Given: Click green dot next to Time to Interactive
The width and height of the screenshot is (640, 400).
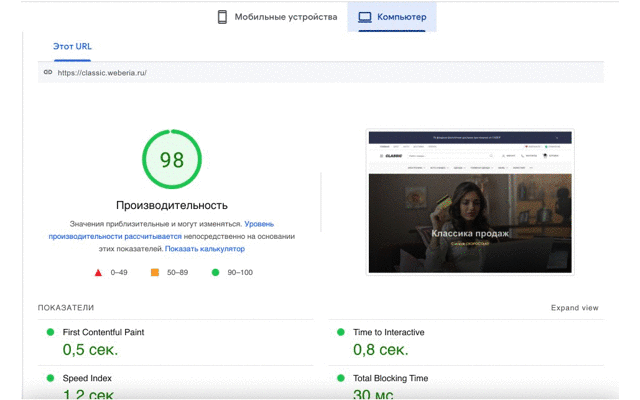Looking at the screenshot, I should (341, 332).
